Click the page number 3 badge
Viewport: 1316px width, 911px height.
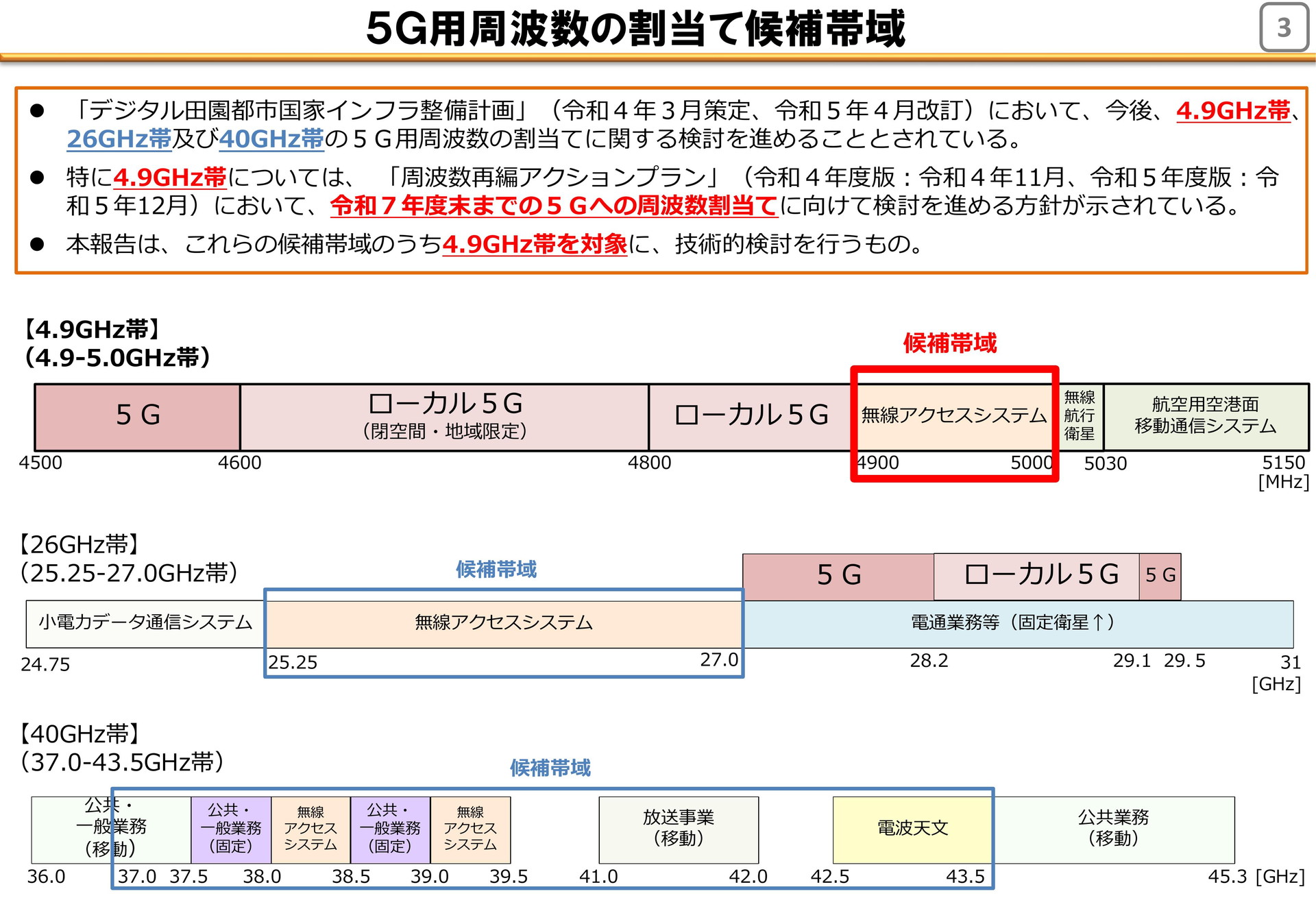[x=1284, y=27]
